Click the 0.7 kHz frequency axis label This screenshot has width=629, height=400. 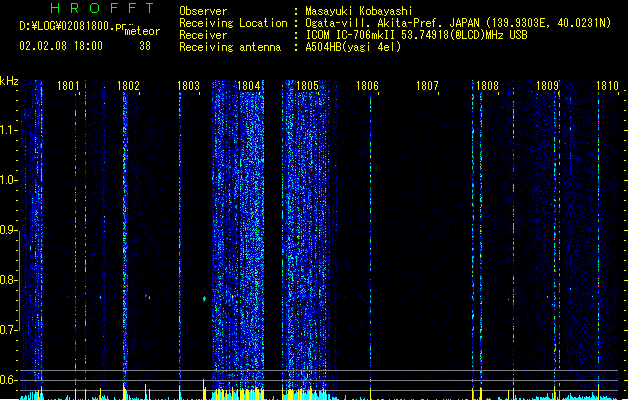[9, 330]
